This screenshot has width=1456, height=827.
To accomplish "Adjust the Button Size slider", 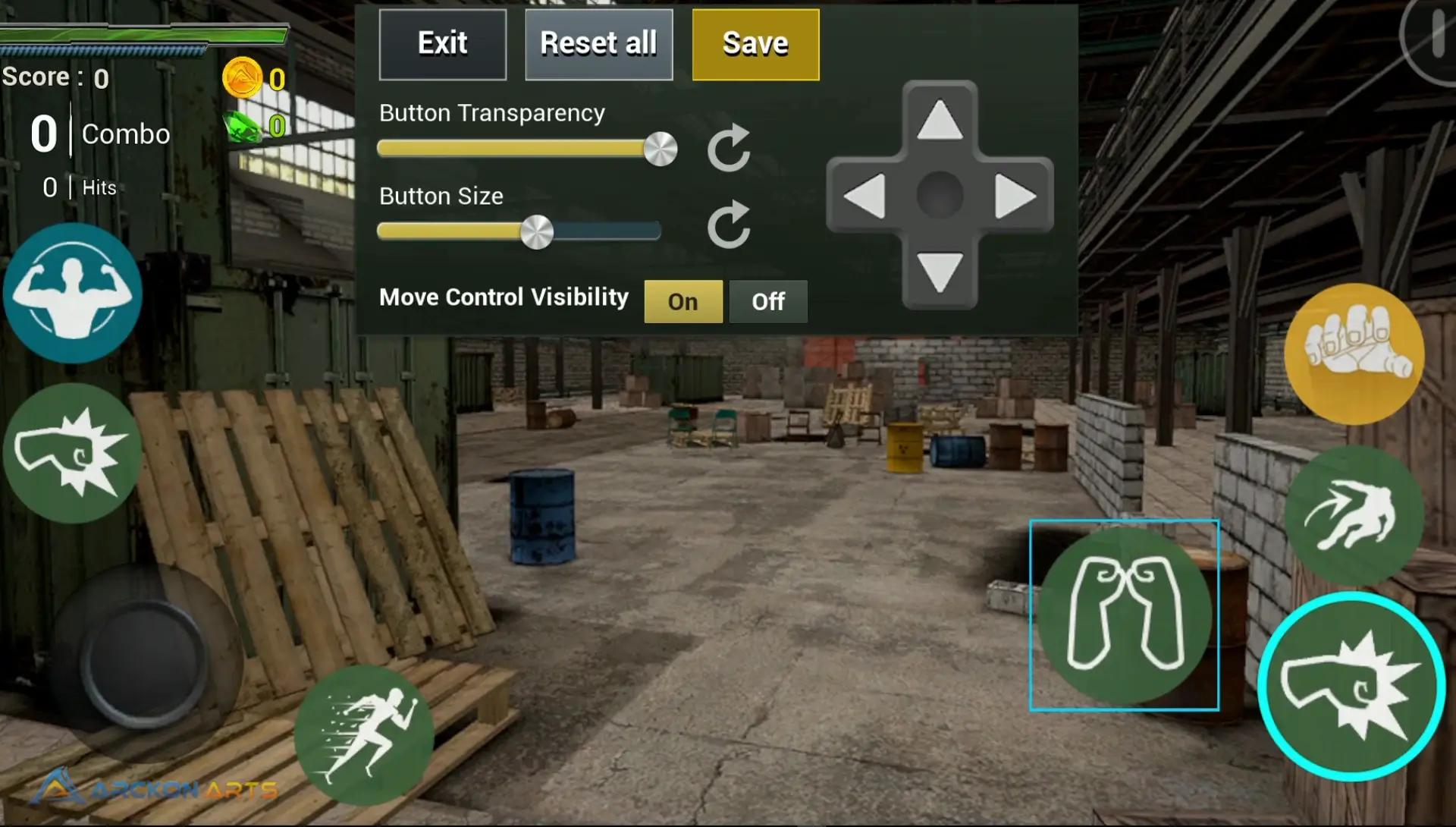I will (536, 230).
